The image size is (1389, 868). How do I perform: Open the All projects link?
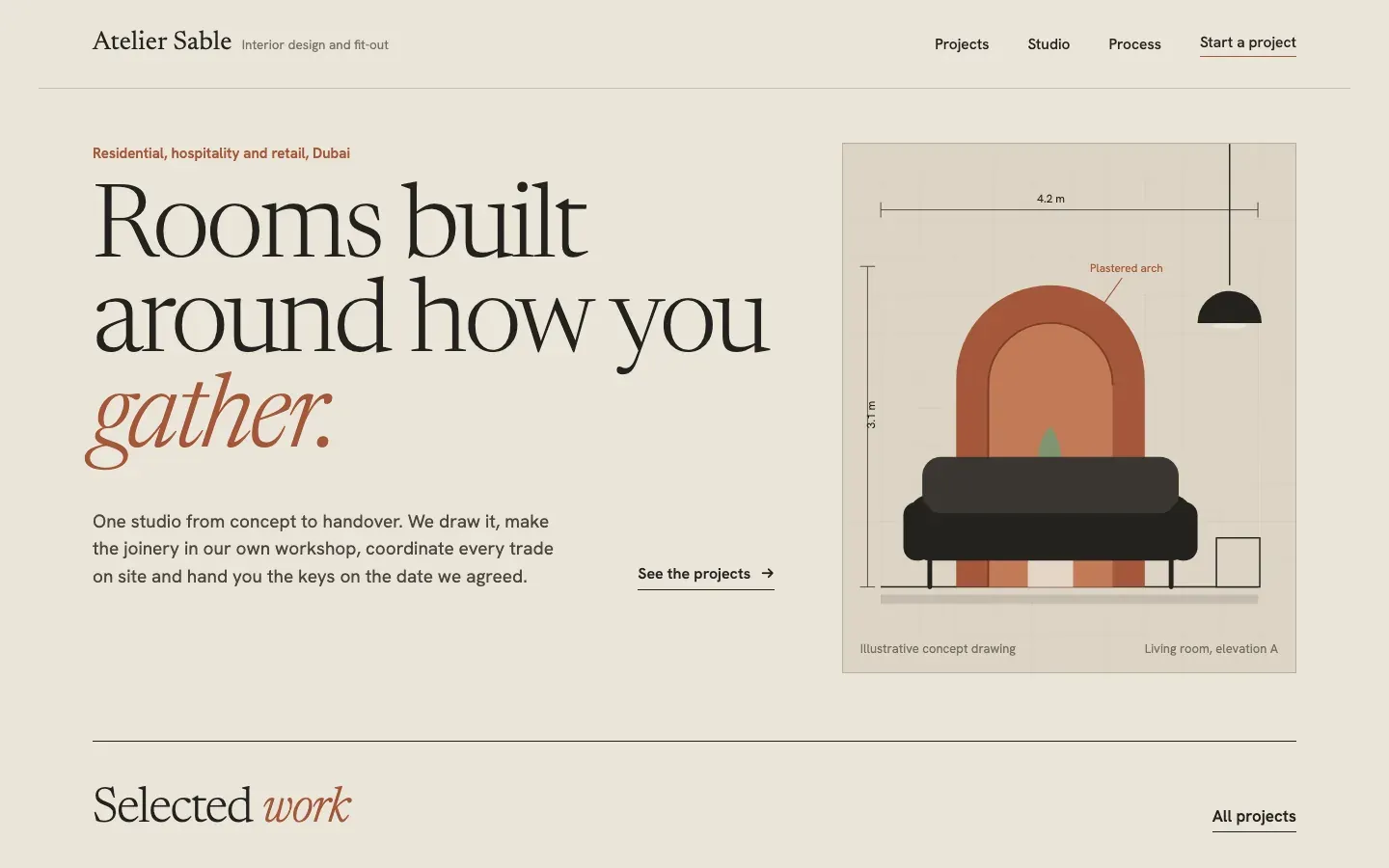tap(1254, 817)
